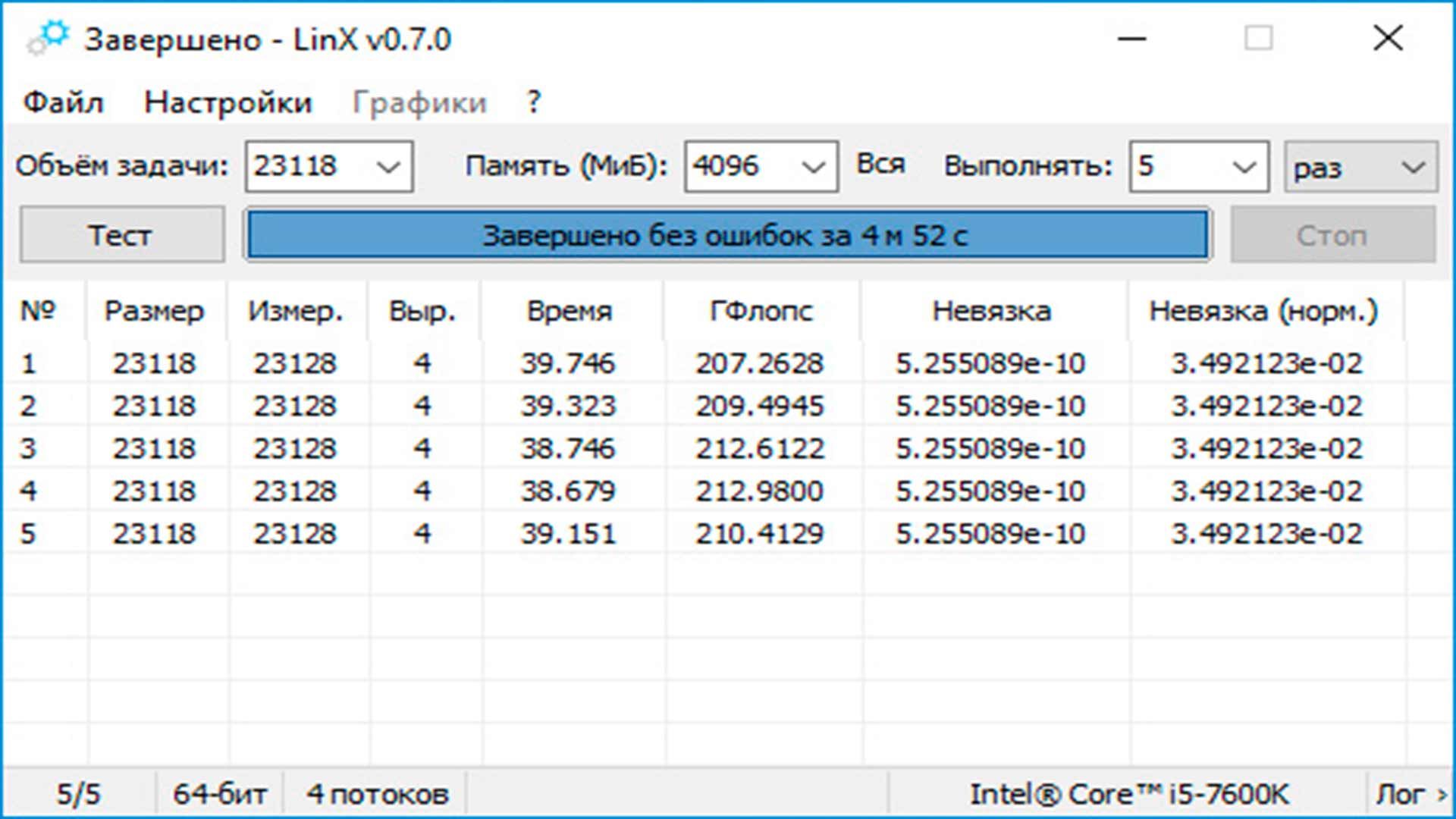Click the Intel Core i5-7600K status label
Screen dimensions: 1456x819
click(1128, 794)
